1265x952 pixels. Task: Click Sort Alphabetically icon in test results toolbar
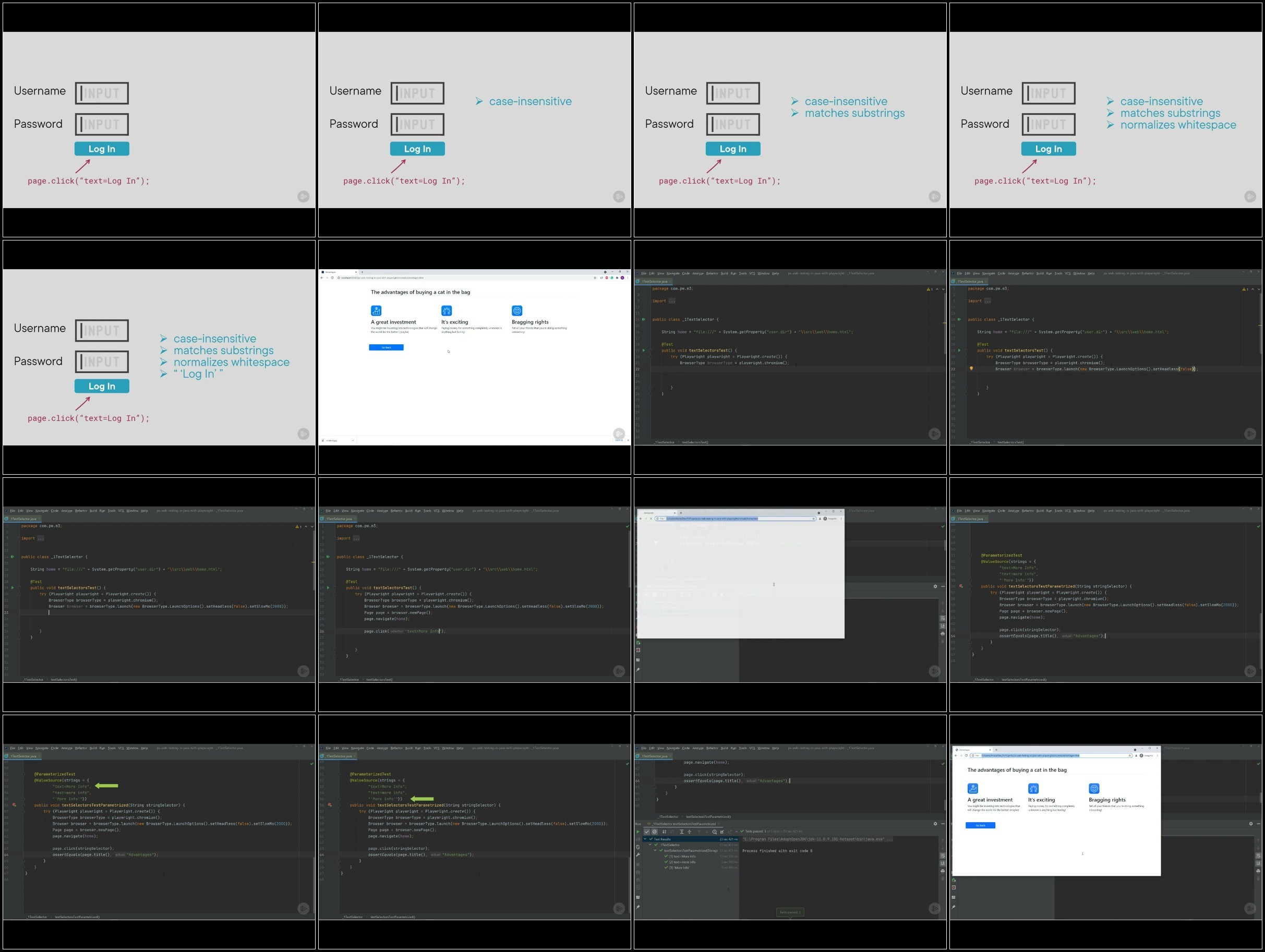point(665,832)
